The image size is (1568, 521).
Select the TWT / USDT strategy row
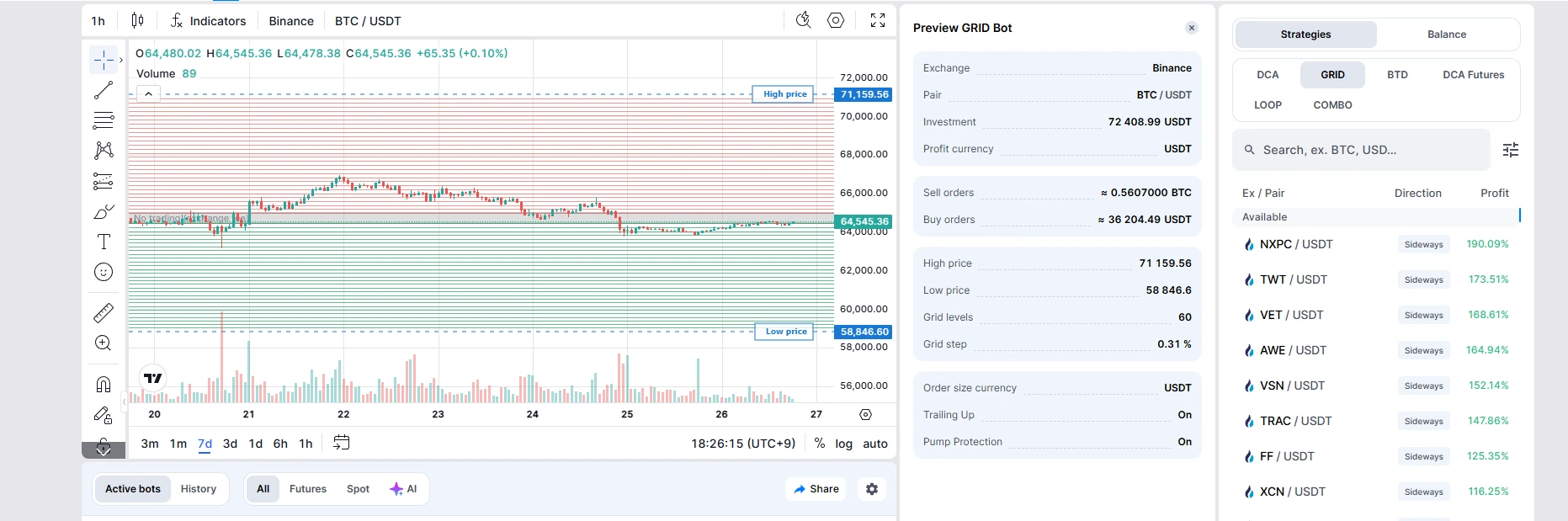click(x=1376, y=279)
